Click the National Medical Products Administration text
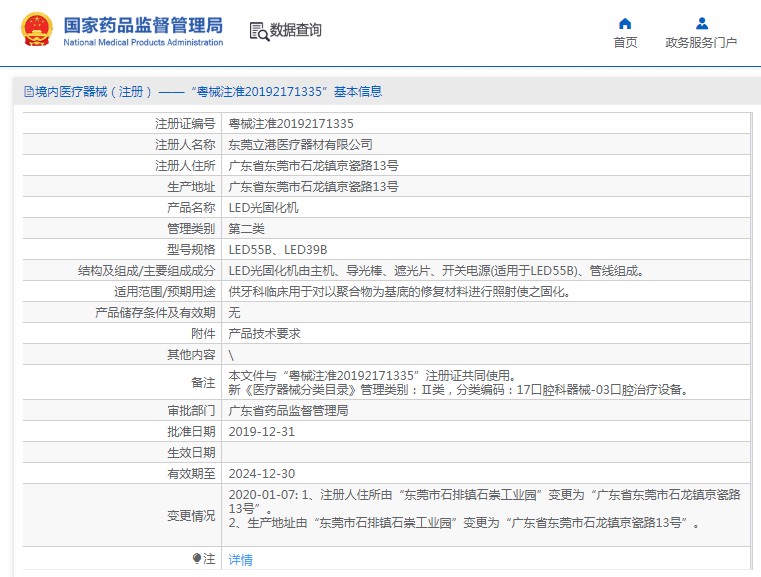 coord(143,43)
